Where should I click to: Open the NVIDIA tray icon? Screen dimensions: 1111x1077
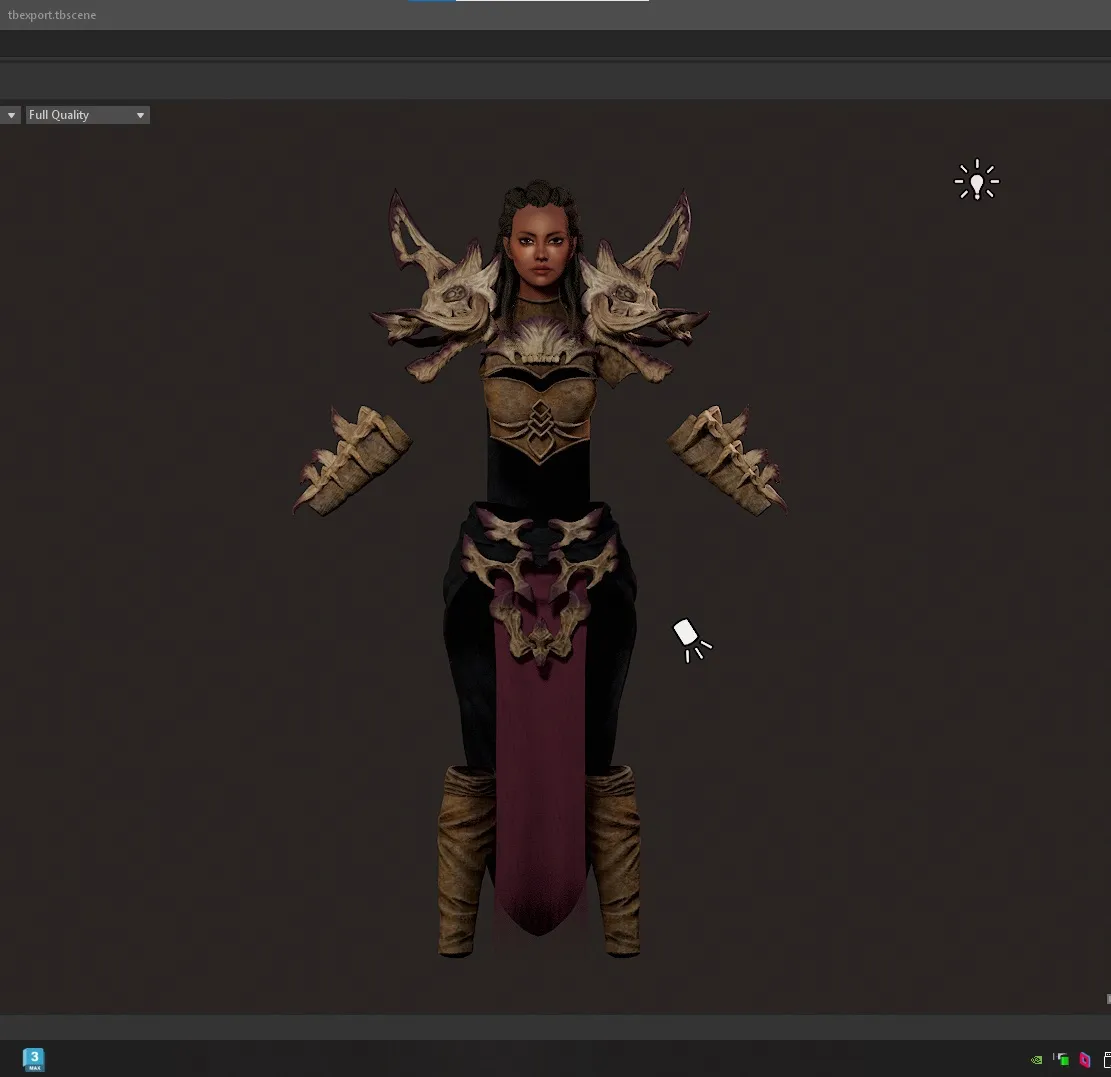pos(1037,1060)
